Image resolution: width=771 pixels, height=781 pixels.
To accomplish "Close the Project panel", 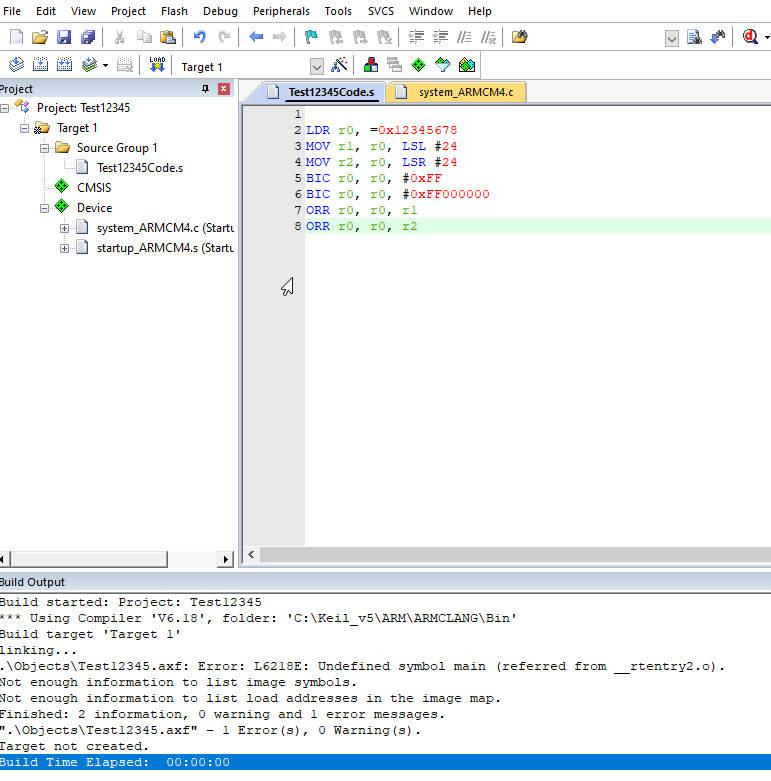I will click(224, 89).
